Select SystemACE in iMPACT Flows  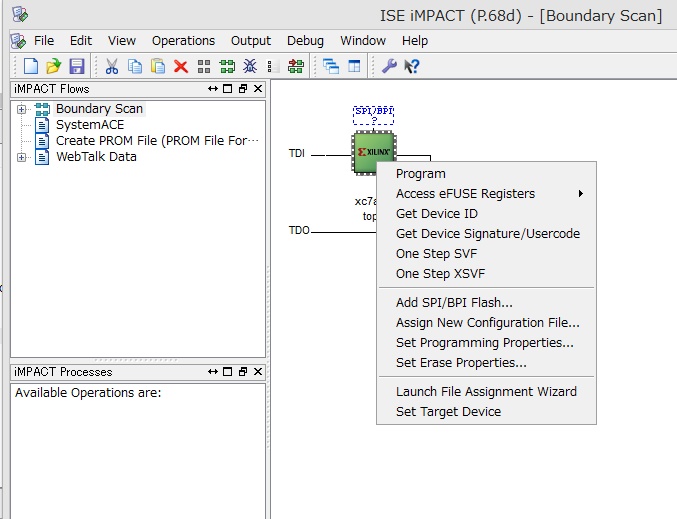tap(90, 125)
